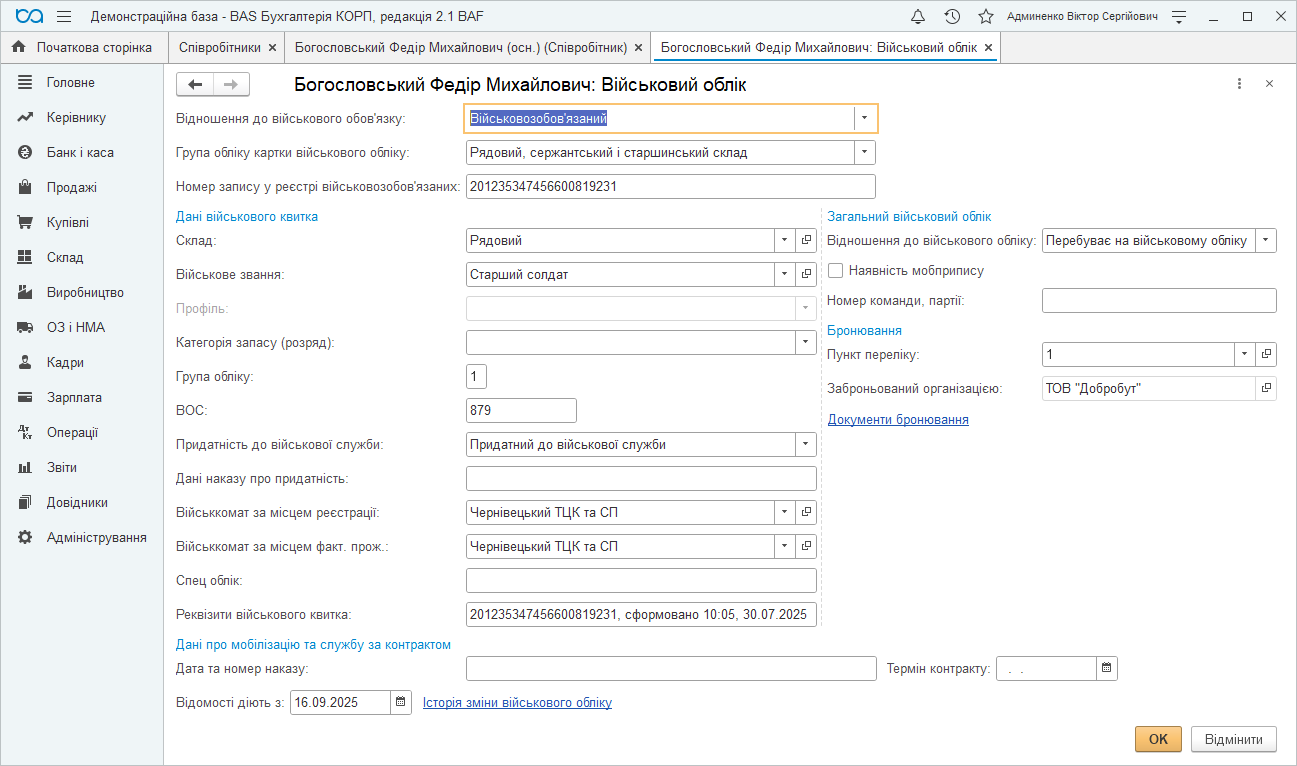Click the Спец облік input field
This screenshot has width=1297, height=766.
click(641, 580)
